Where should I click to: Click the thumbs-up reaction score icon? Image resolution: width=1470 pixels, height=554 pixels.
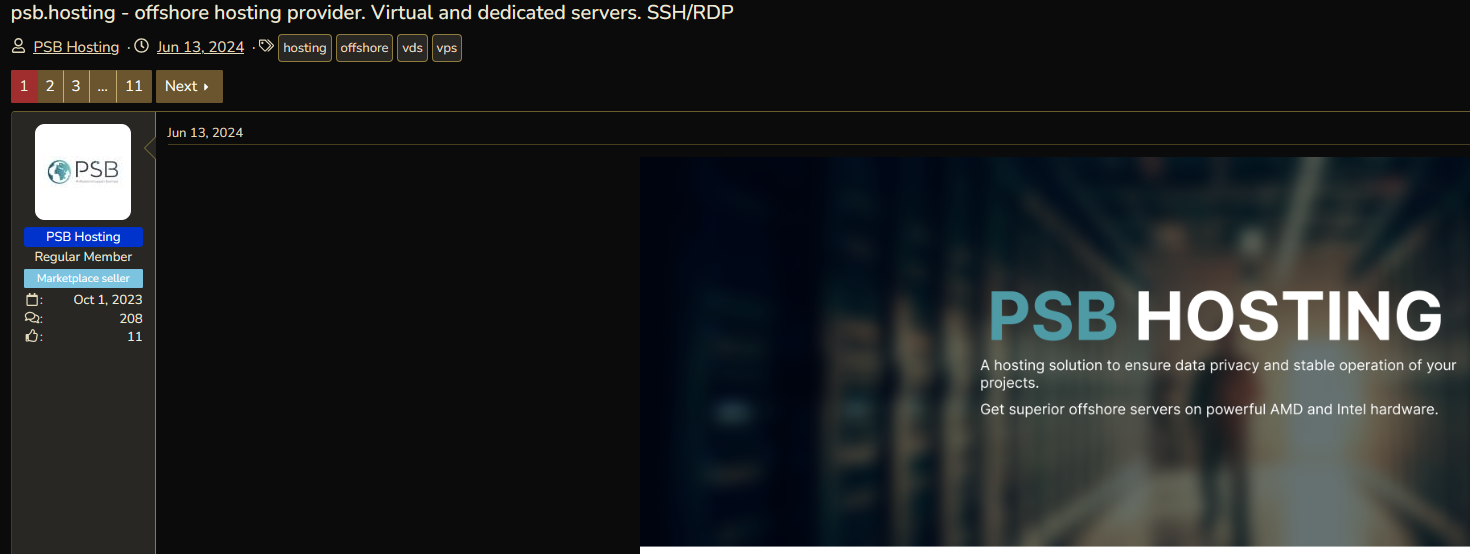(32, 337)
